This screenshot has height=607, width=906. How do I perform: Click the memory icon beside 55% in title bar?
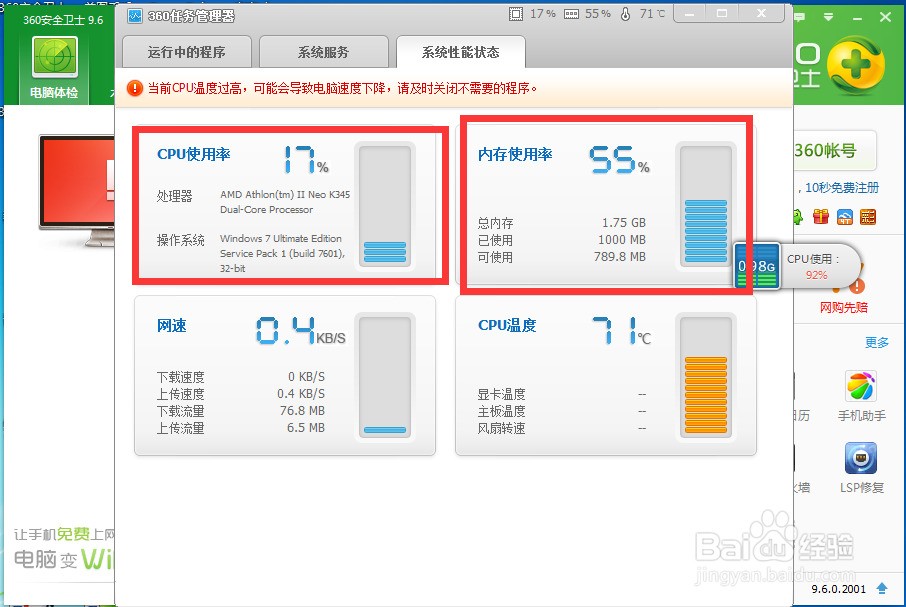571,14
